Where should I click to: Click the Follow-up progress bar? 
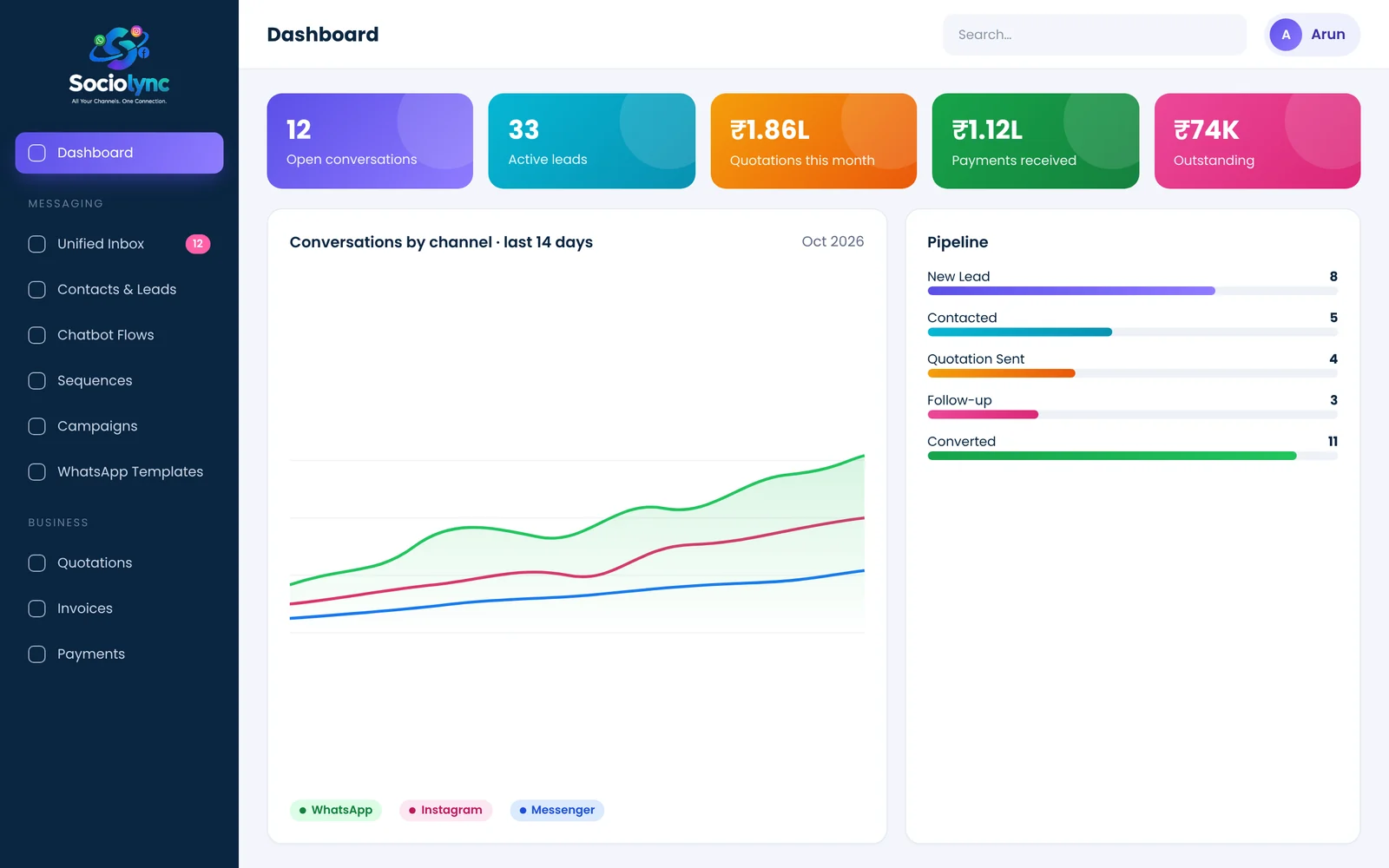[1132, 414]
